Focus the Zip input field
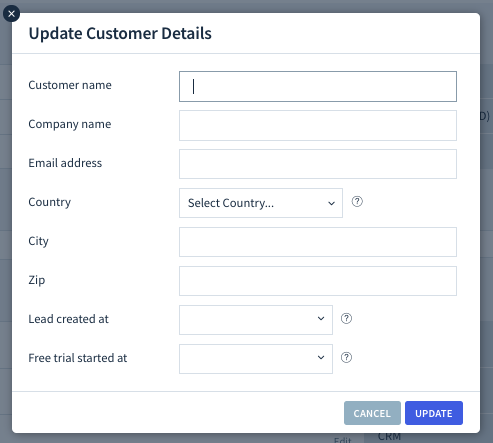493x443 pixels. 318,281
